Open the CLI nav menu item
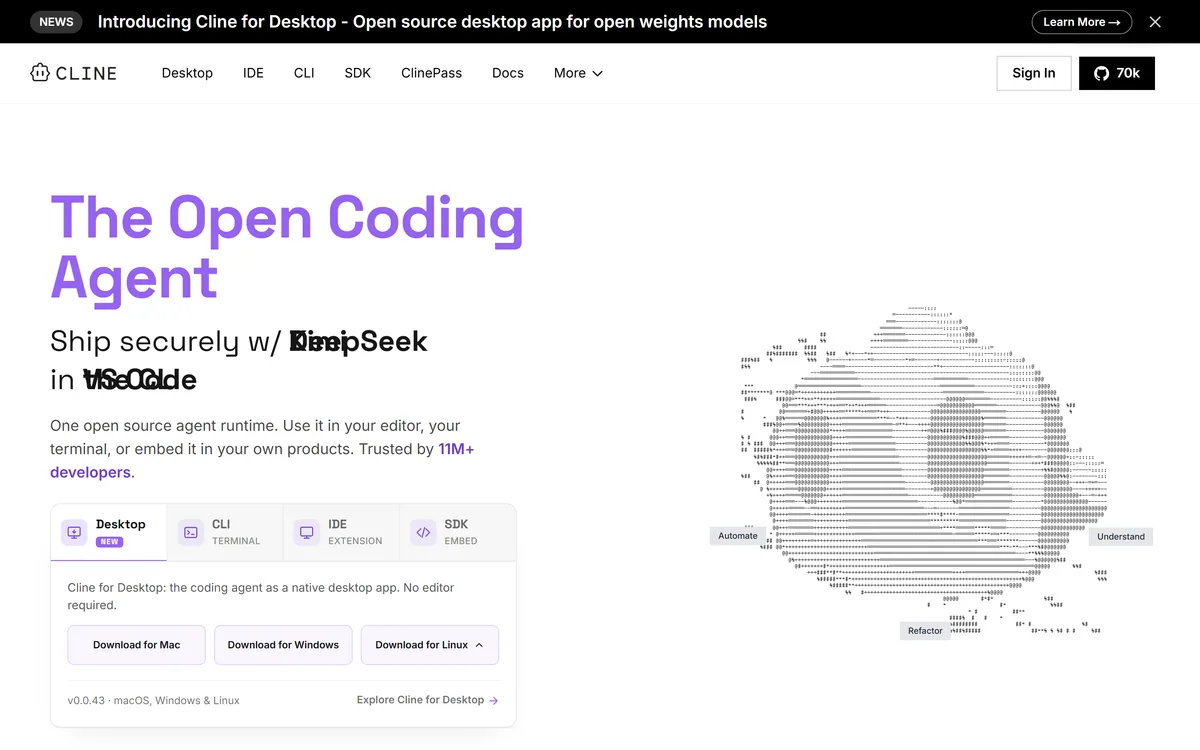The width and height of the screenshot is (1200, 750). [x=304, y=73]
